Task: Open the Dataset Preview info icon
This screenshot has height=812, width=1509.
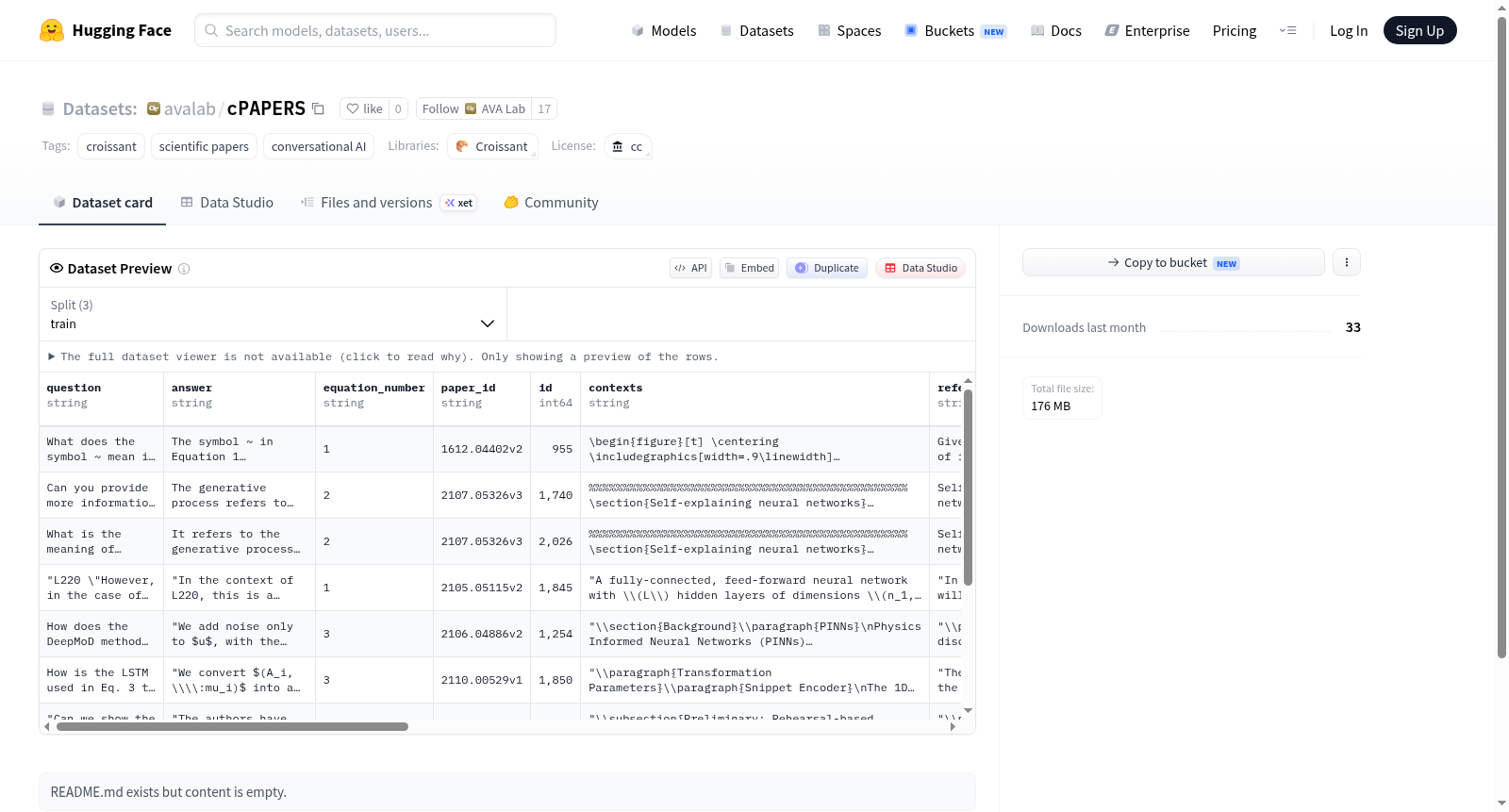Action: click(x=184, y=269)
